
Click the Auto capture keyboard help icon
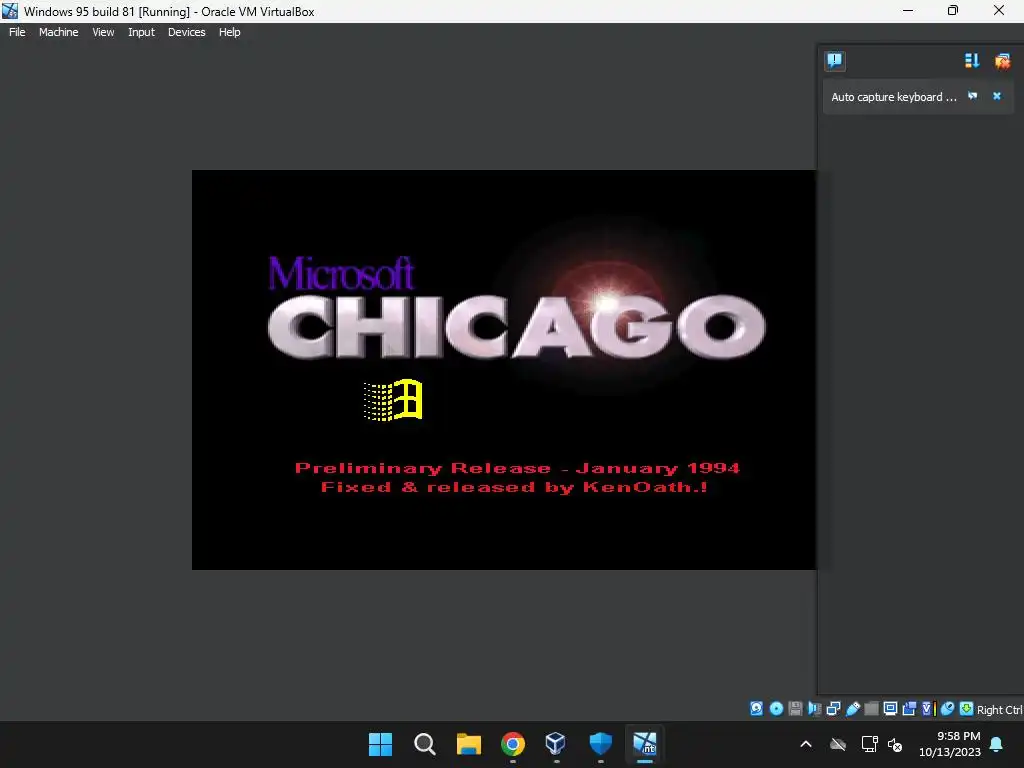click(x=972, y=96)
